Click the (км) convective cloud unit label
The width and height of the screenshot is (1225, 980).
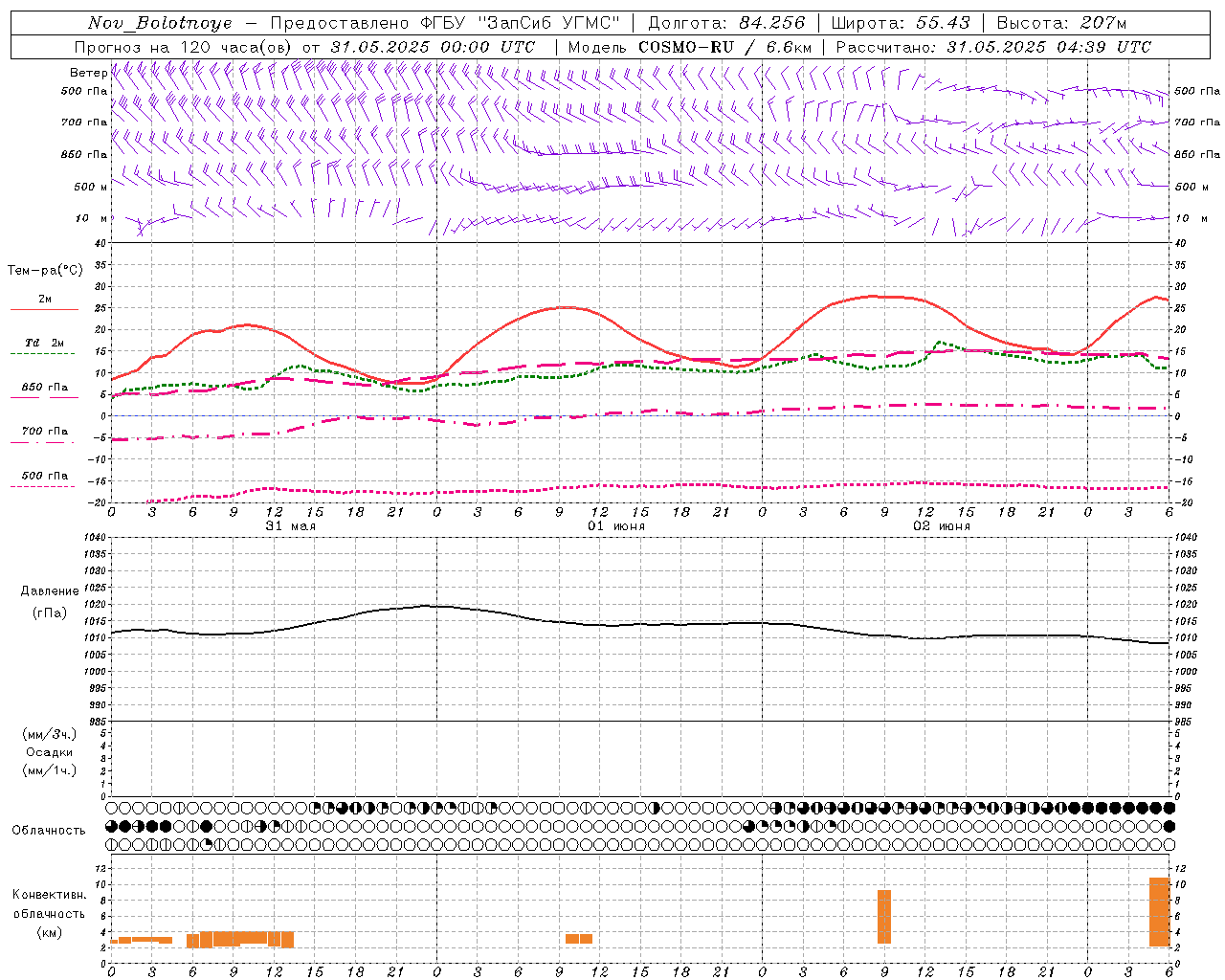(49, 932)
